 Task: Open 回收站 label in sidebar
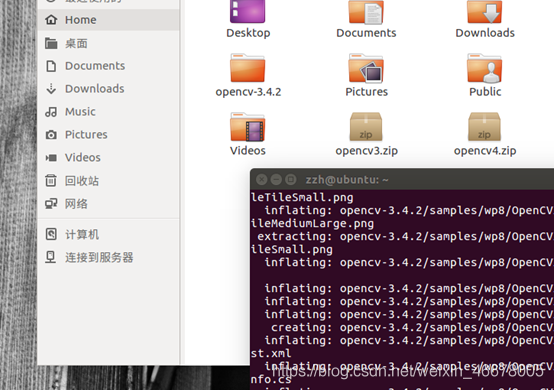click(82, 181)
